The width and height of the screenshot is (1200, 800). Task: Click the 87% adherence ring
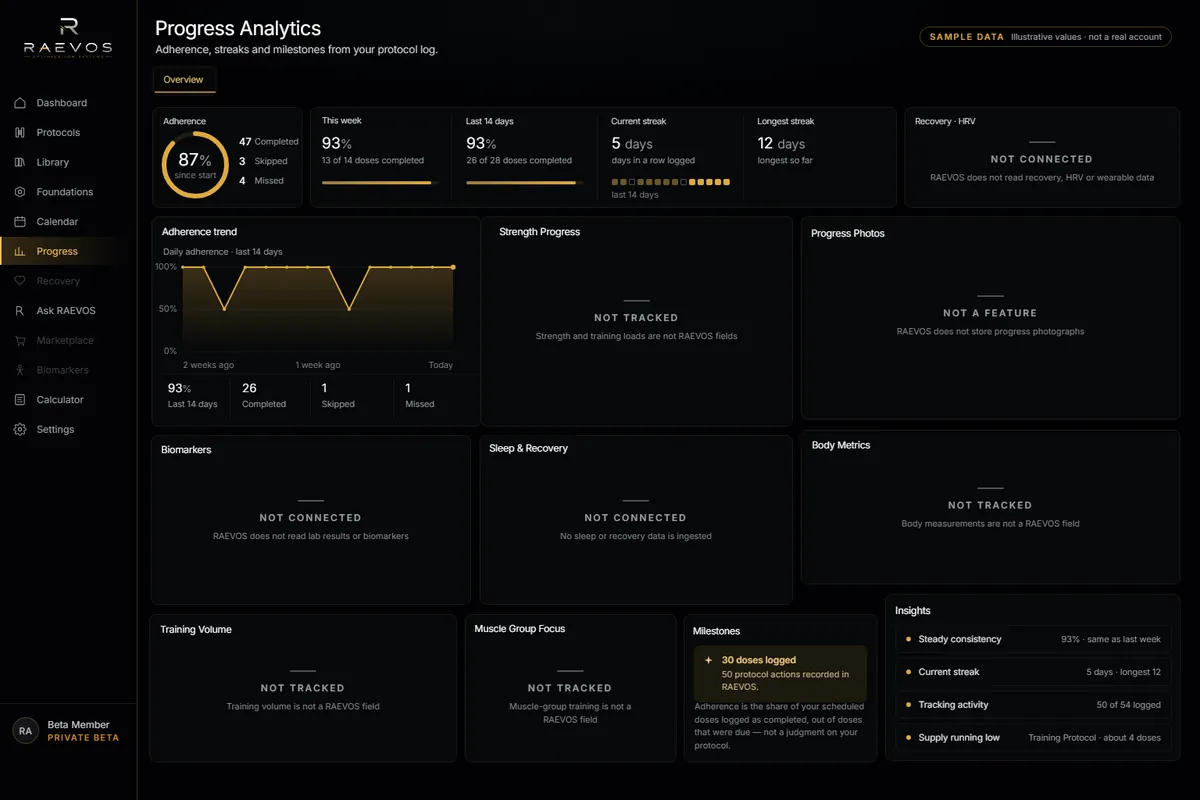[x=194, y=164]
